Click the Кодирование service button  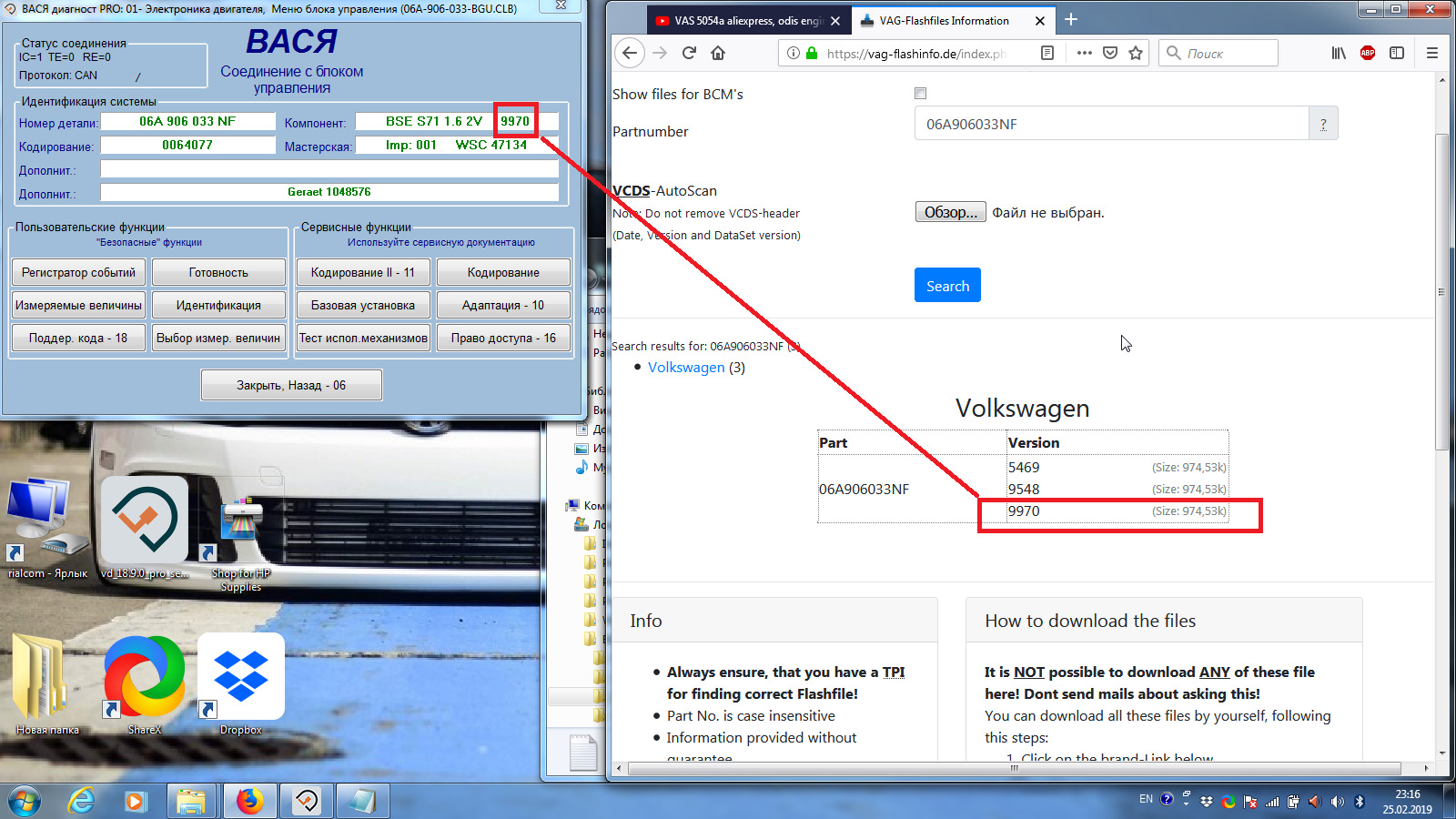pyautogui.click(x=503, y=272)
